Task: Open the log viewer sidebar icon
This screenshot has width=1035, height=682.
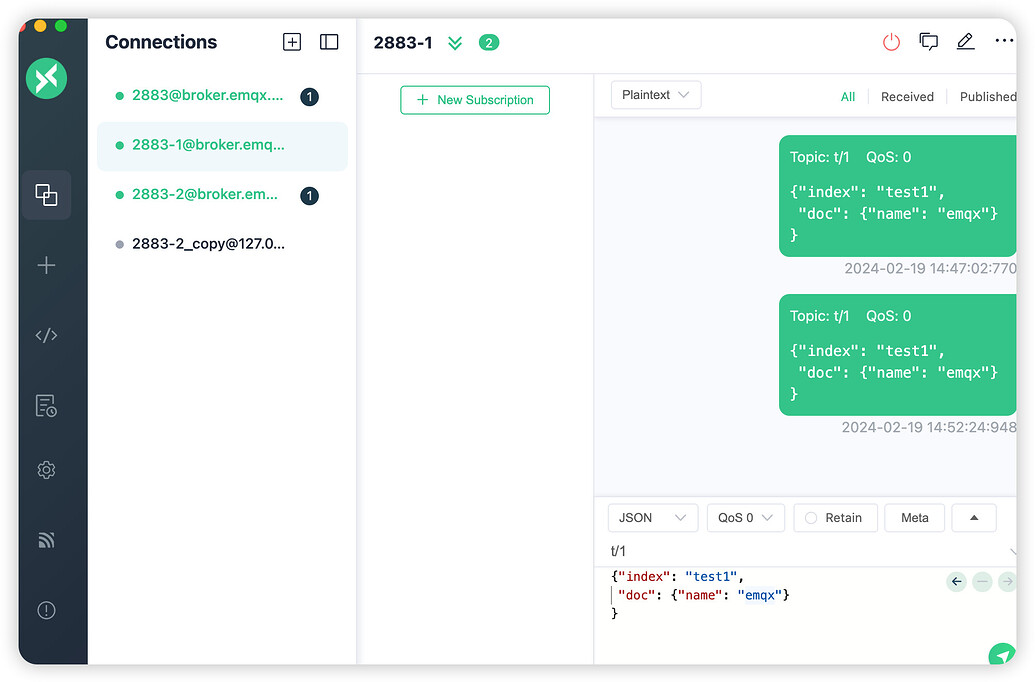Action: click(46, 405)
